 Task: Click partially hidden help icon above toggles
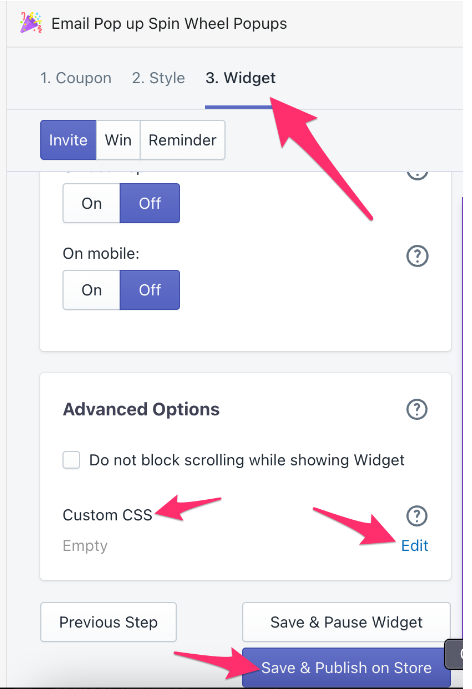click(417, 175)
